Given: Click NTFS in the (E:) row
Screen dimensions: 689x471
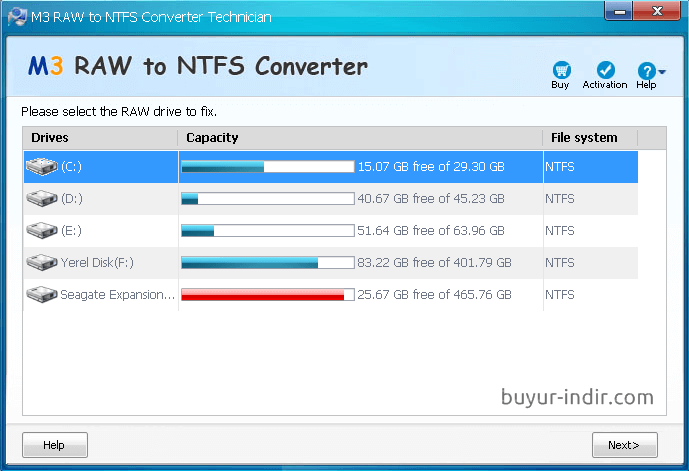Looking at the screenshot, I should [560, 230].
